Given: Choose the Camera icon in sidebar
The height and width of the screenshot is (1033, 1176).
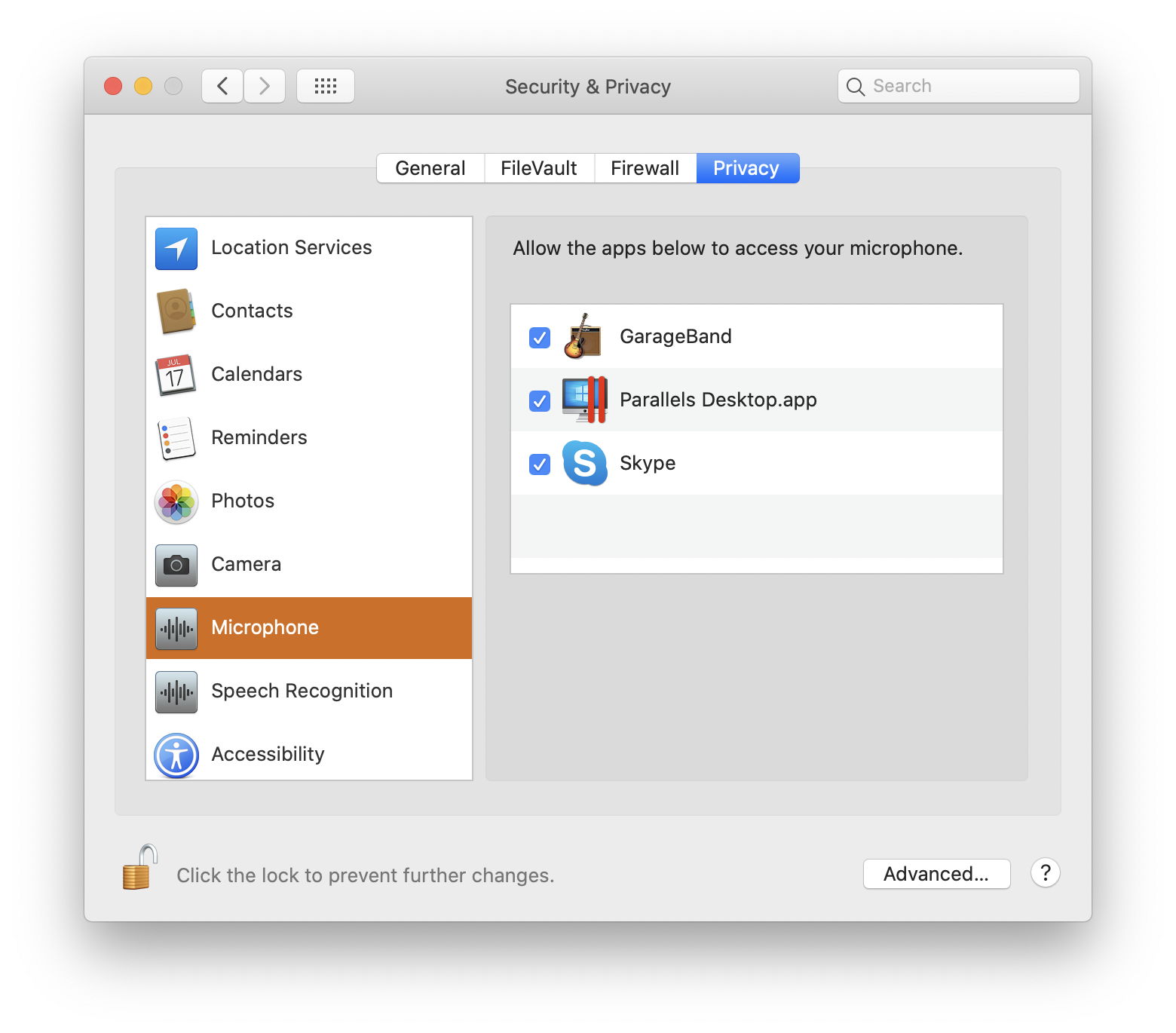Looking at the screenshot, I should 176,565.
